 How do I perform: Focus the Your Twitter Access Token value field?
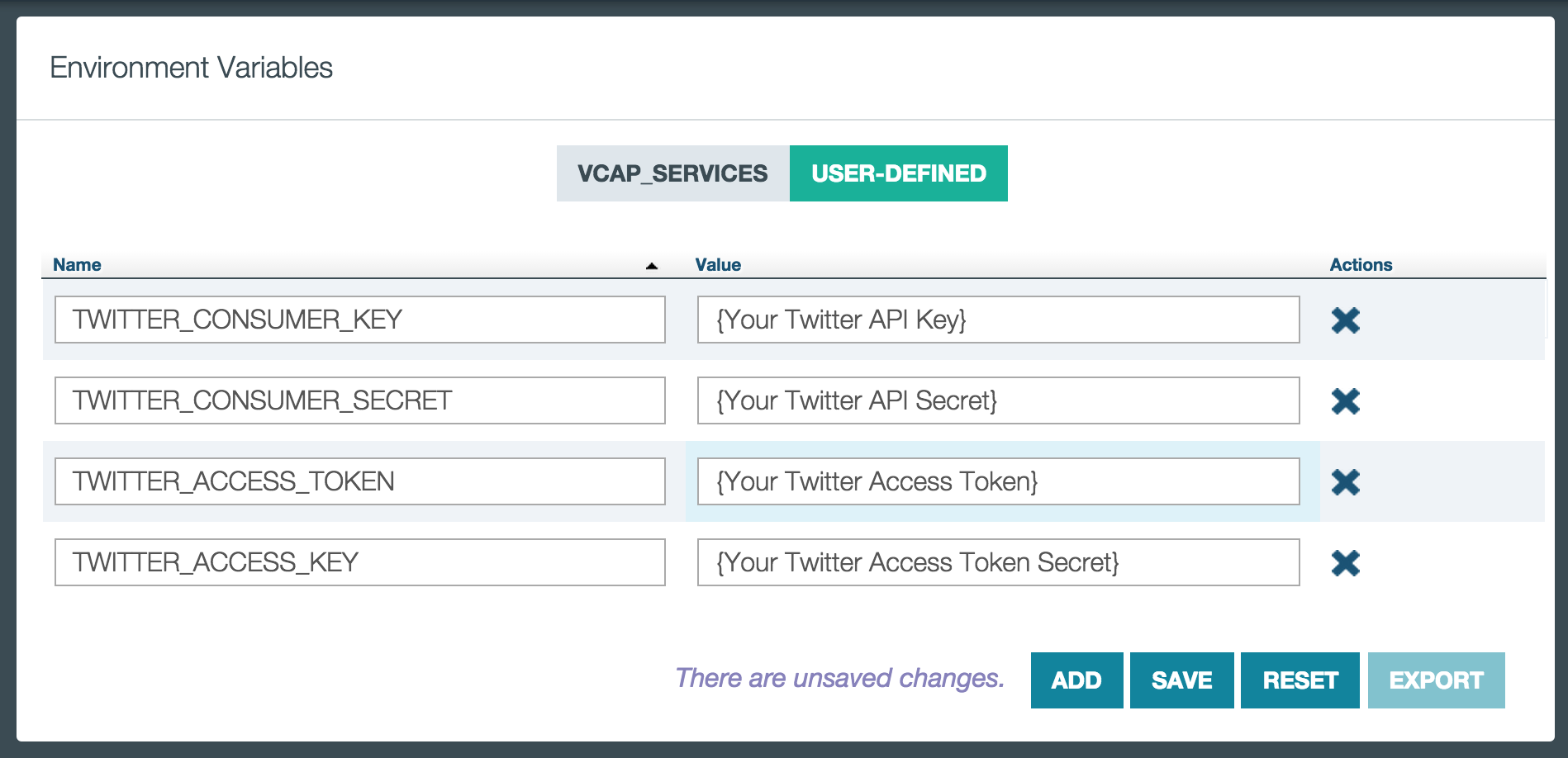[x=998, y=481]
